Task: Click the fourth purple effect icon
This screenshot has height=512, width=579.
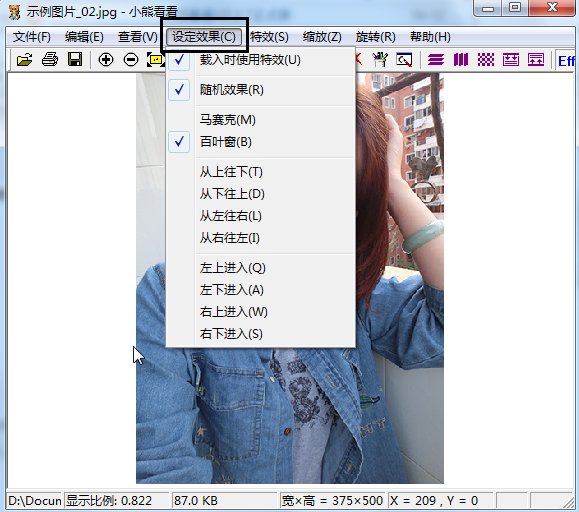Action: tap(511, 59)
